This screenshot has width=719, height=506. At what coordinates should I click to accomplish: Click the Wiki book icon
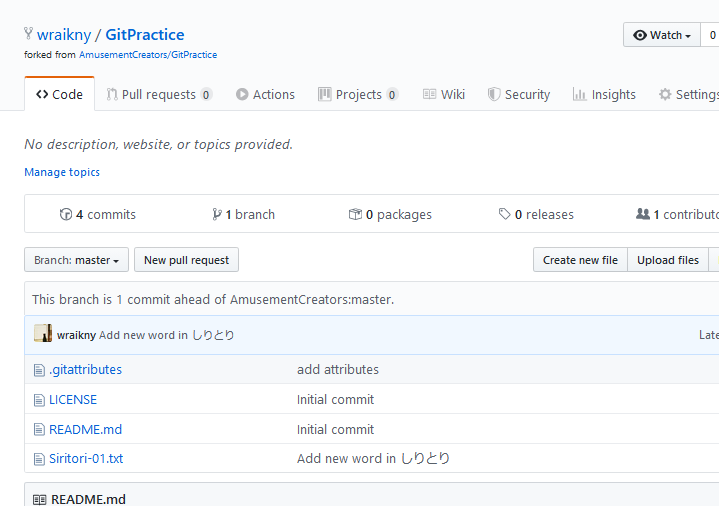point(429,94)
